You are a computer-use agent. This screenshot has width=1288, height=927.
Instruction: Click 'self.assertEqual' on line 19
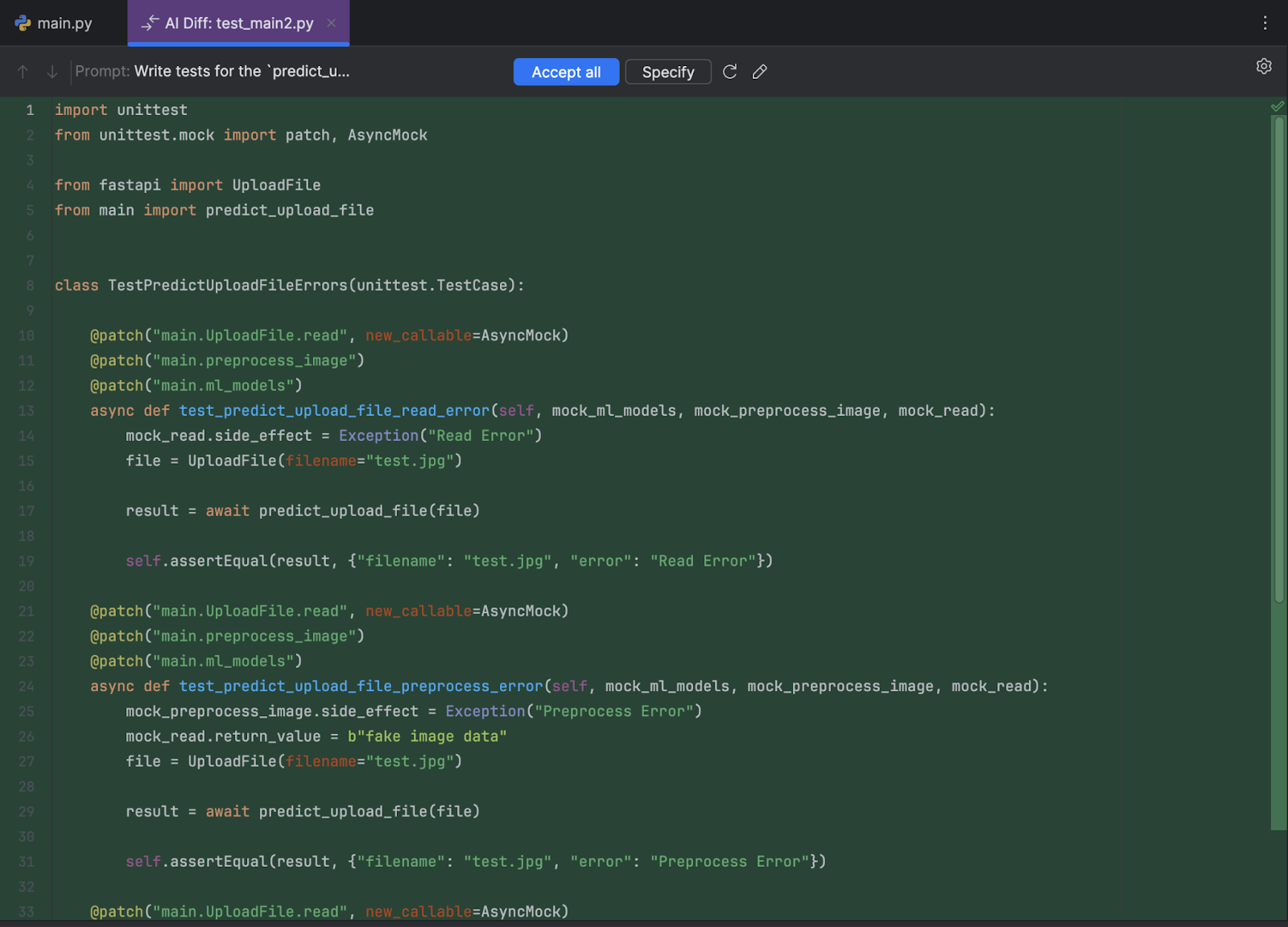coord(196,561)
